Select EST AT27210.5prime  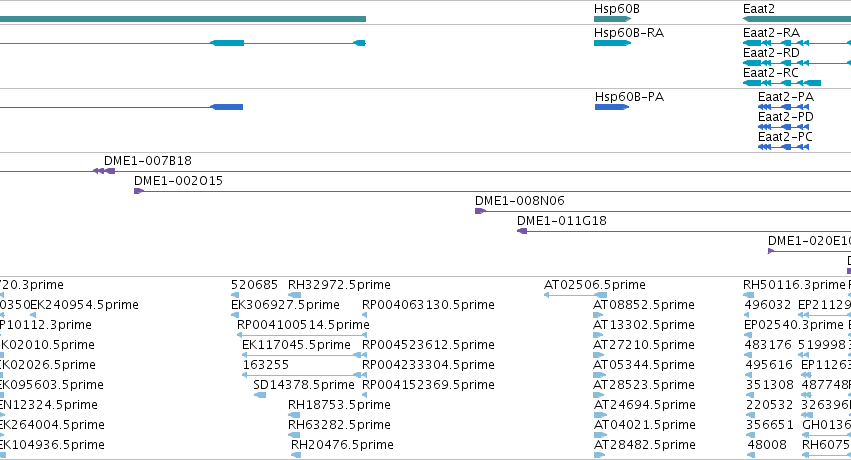pyautogui.click(x=644, y=345)
